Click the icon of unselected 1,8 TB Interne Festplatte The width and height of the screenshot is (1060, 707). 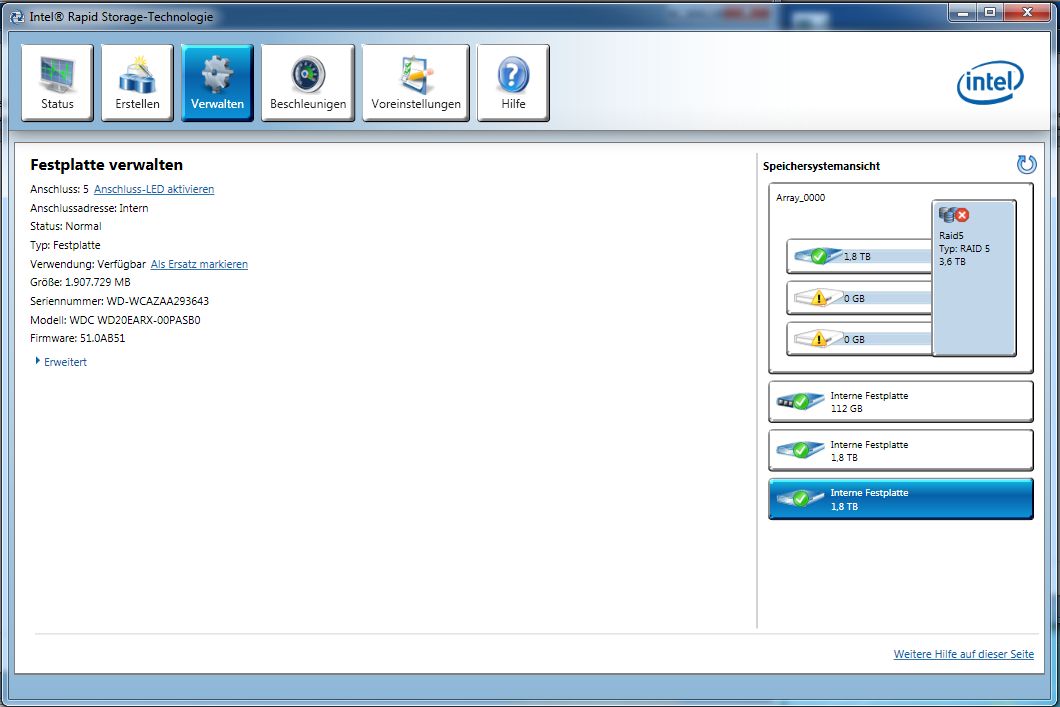click(799, 450)
